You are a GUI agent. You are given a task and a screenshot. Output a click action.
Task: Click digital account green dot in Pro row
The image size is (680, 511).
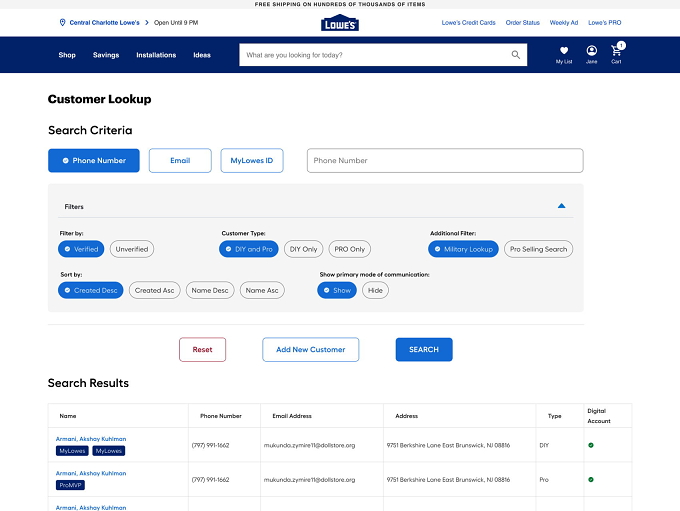pos(591,479)
